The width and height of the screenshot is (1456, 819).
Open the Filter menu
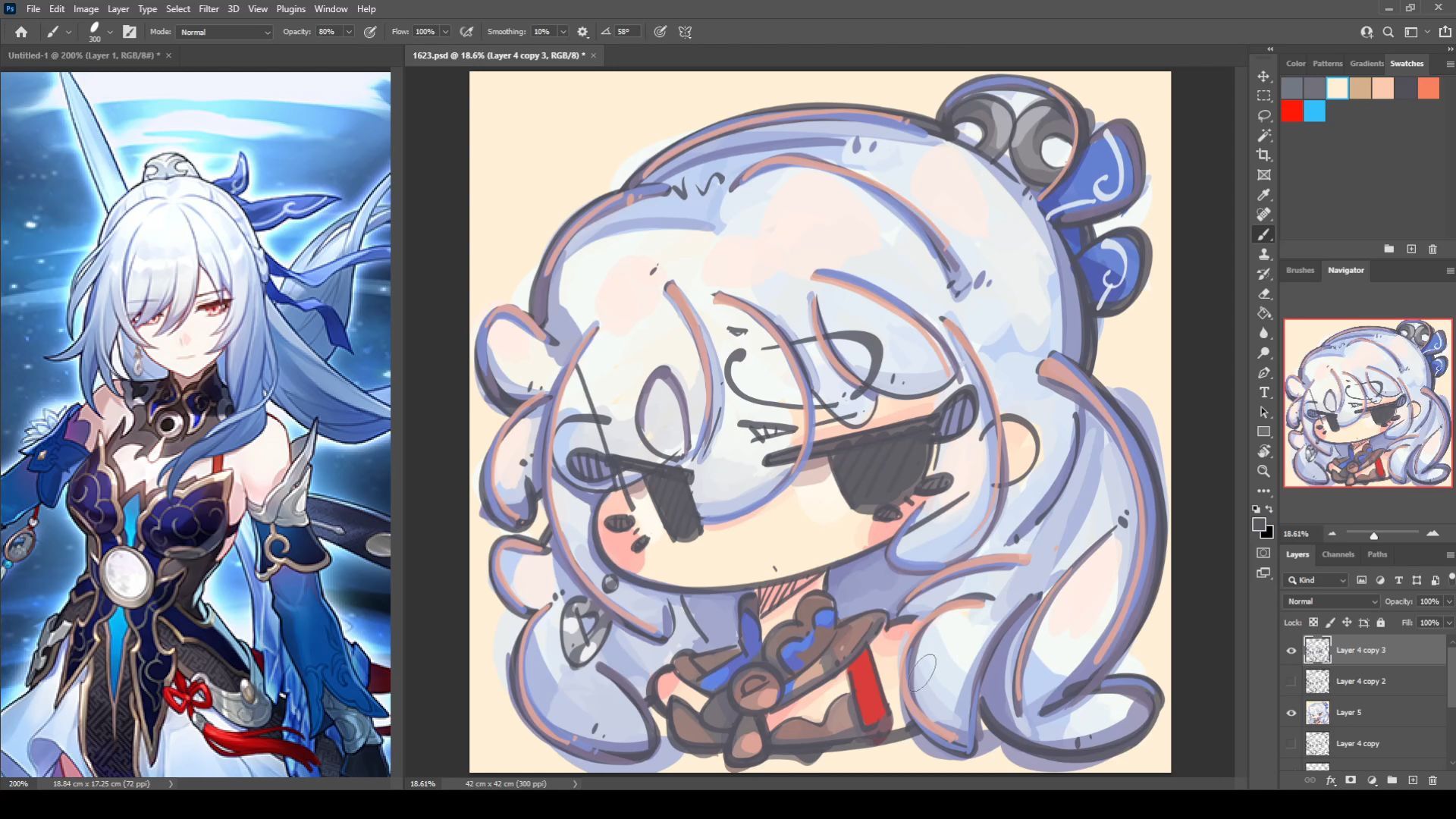209,9
